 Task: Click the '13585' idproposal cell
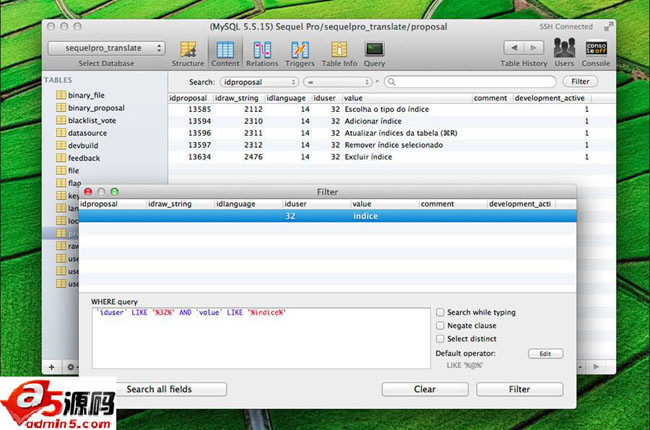point(199,109)
